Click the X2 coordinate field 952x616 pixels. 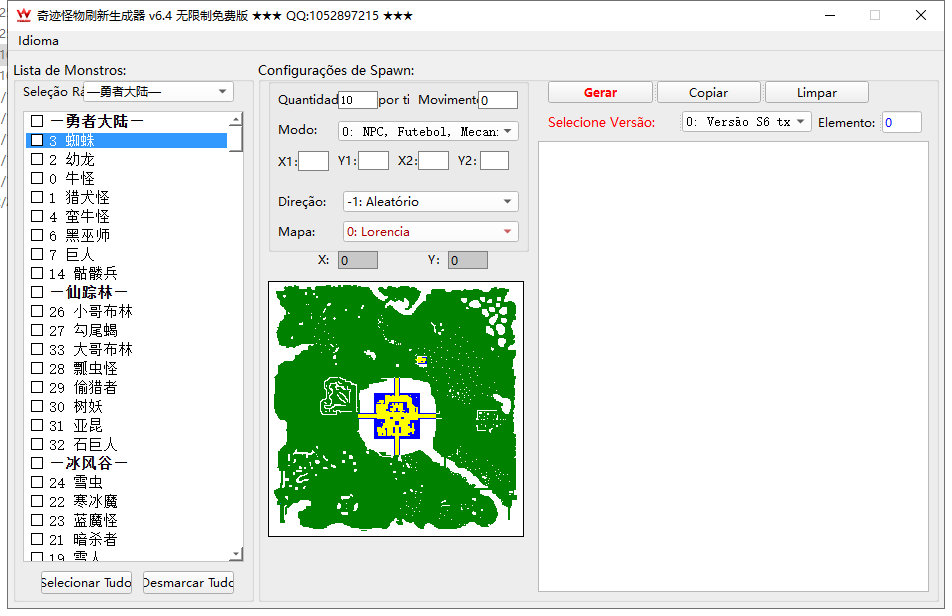tap(434, 161)
